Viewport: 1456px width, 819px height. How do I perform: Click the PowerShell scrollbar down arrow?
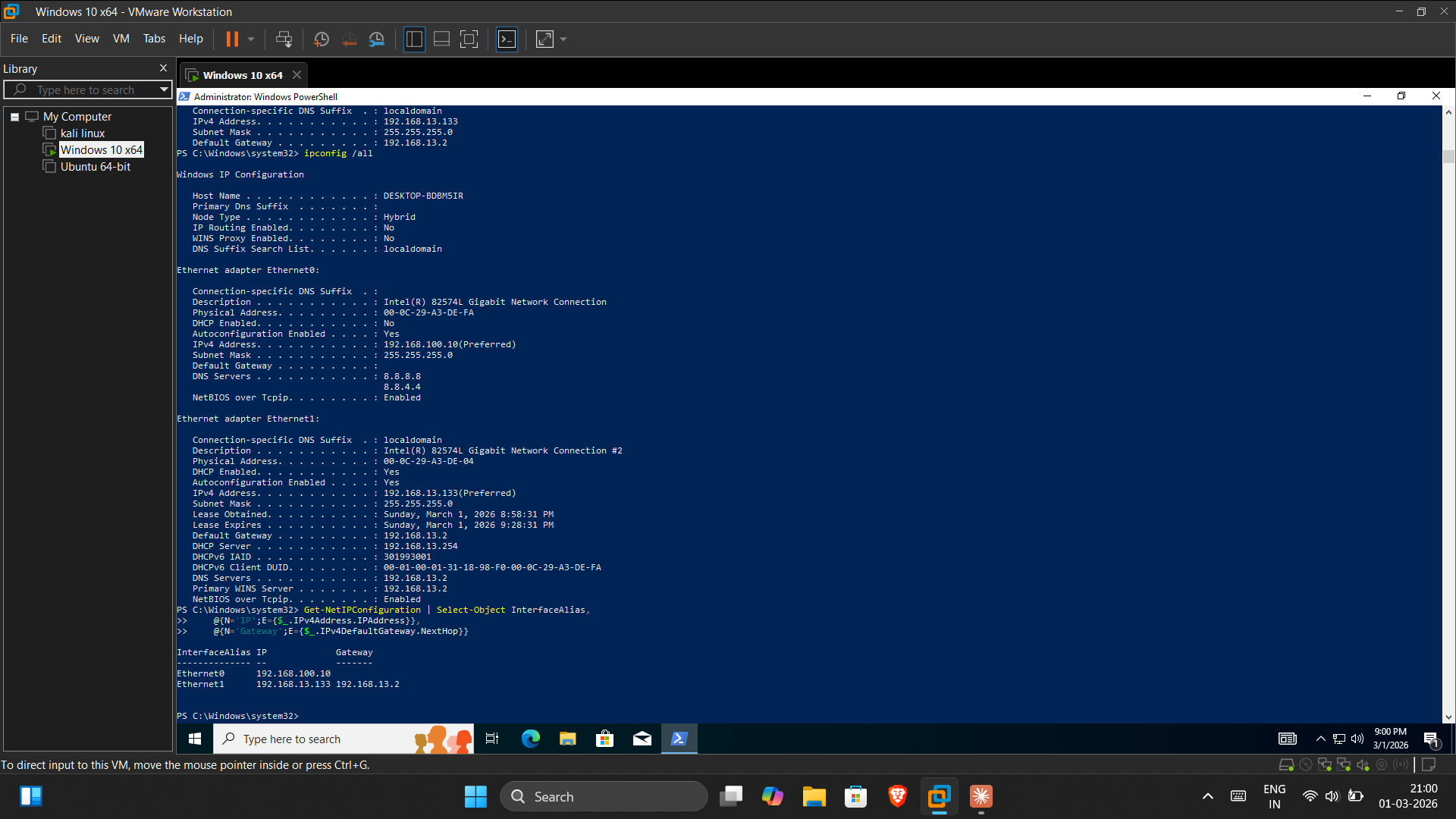pos(1448,717)
